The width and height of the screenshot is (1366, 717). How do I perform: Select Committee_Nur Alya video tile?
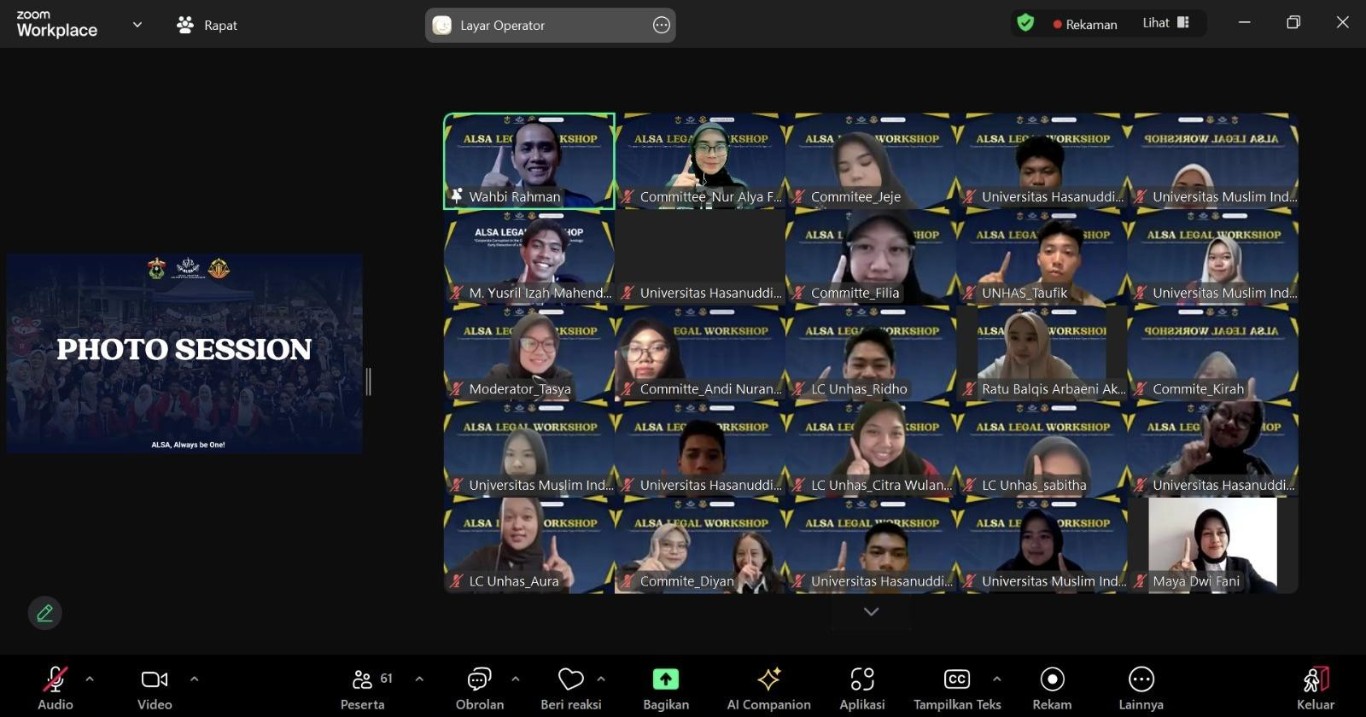pyautogui.click(x=700, y=161)
